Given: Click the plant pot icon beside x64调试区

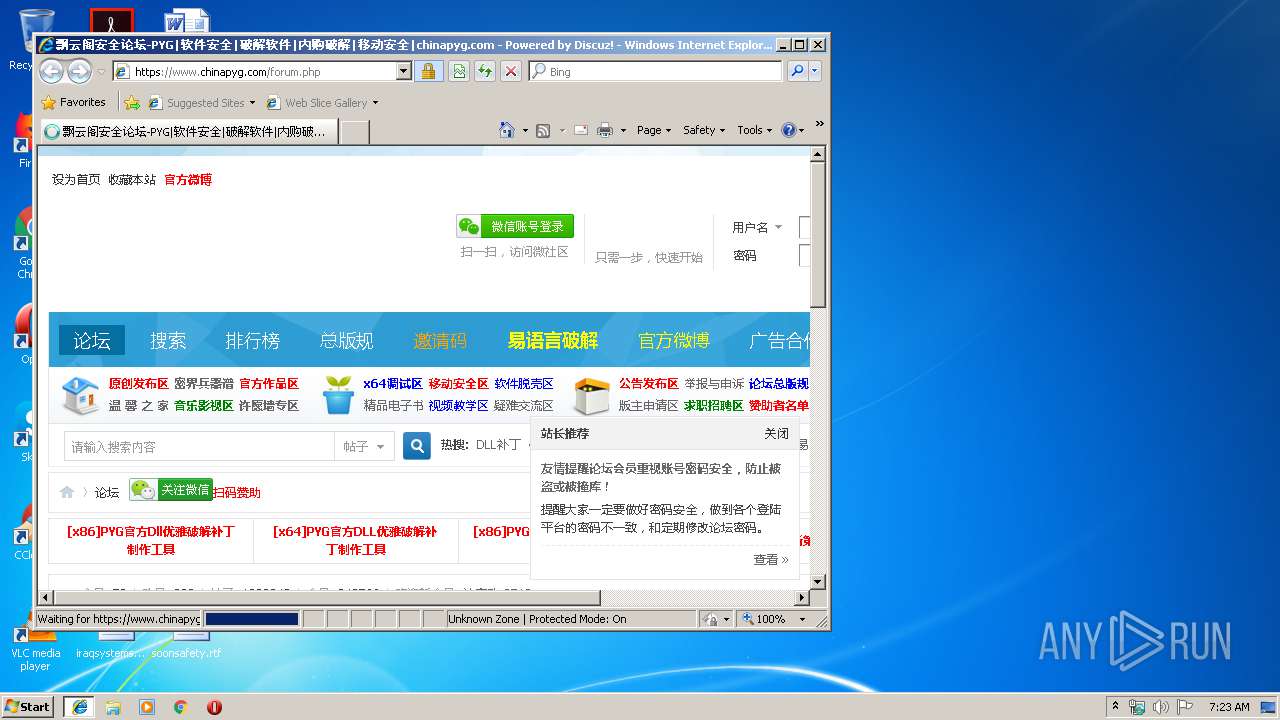Looking at the screenshot, I should [x=339, y=395].
